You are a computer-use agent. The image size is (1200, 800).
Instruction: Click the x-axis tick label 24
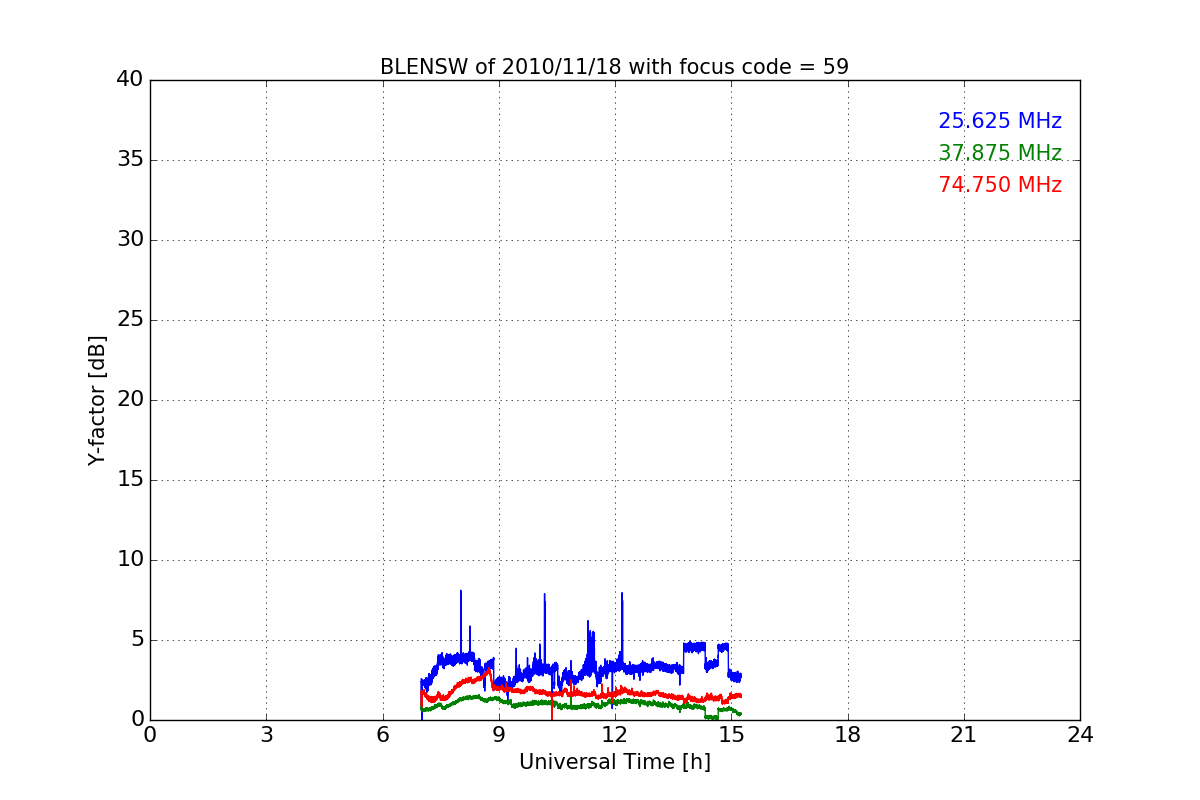pos(1080,735)
